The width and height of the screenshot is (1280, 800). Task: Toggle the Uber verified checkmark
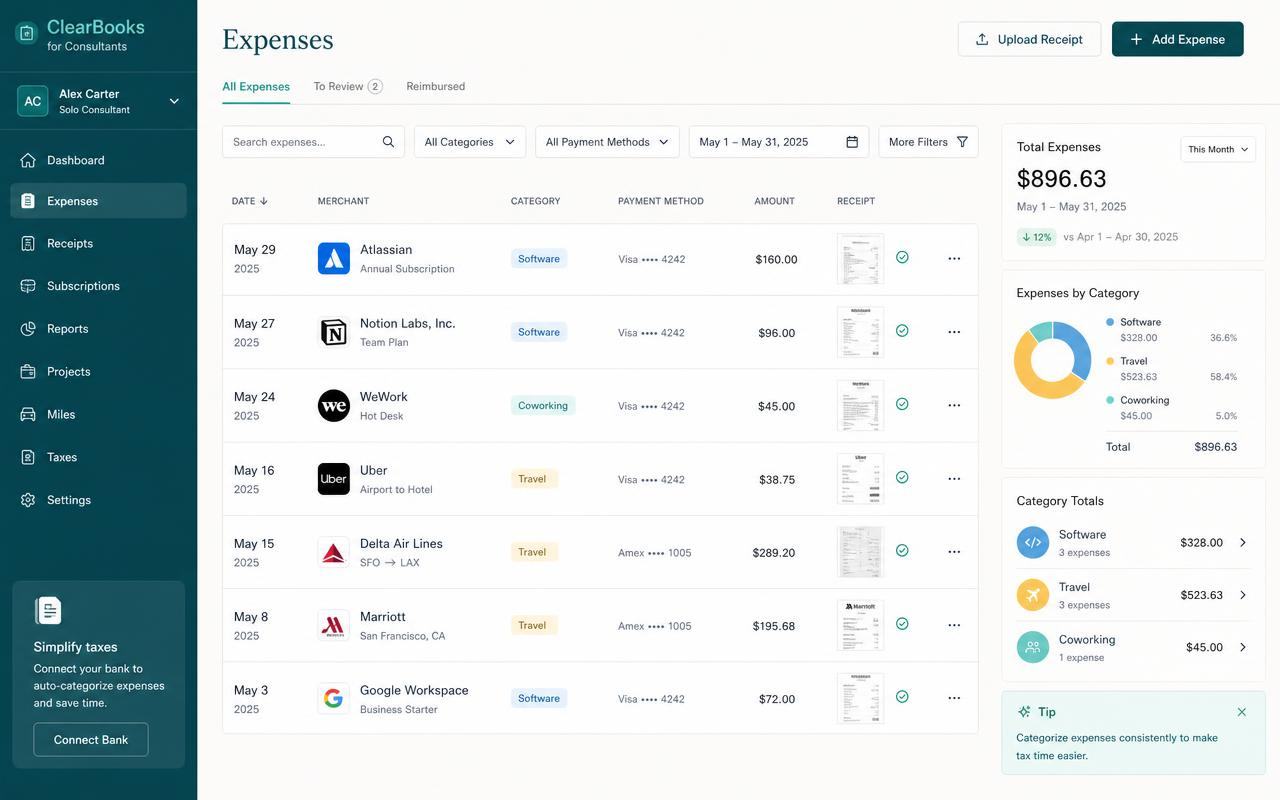pyautogui.click(x=902, y=477)
